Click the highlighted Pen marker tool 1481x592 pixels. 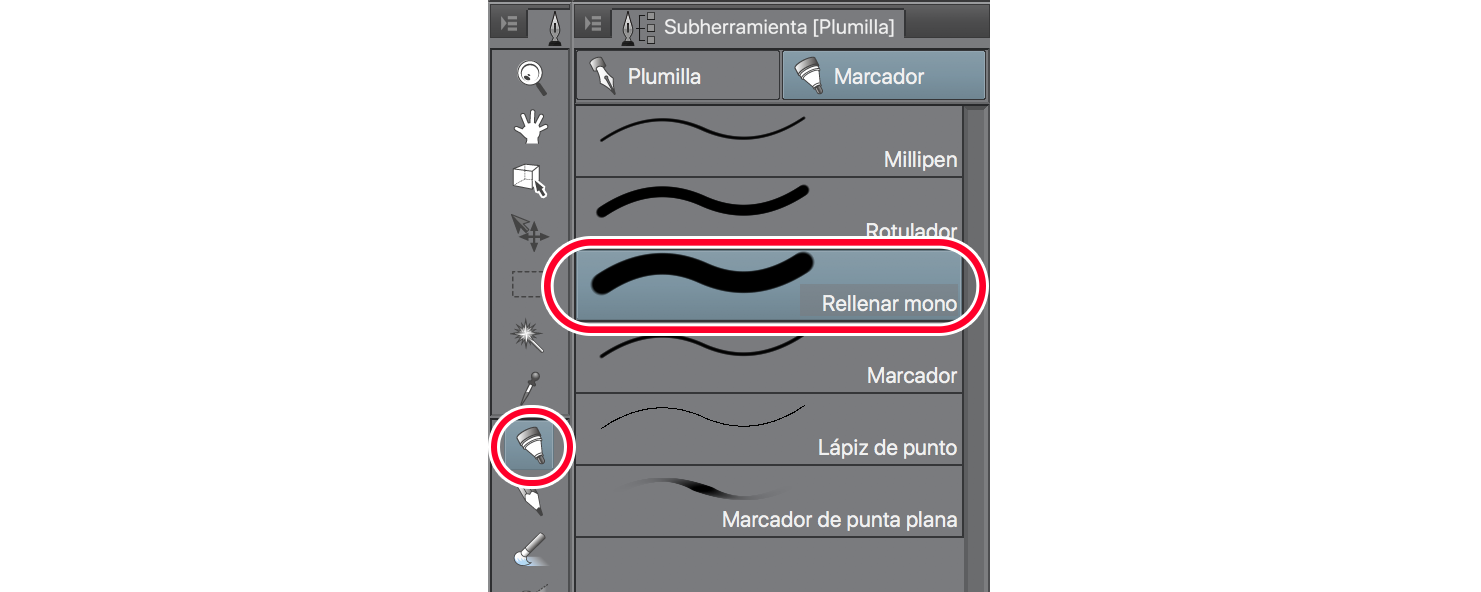tap(531, 445)
